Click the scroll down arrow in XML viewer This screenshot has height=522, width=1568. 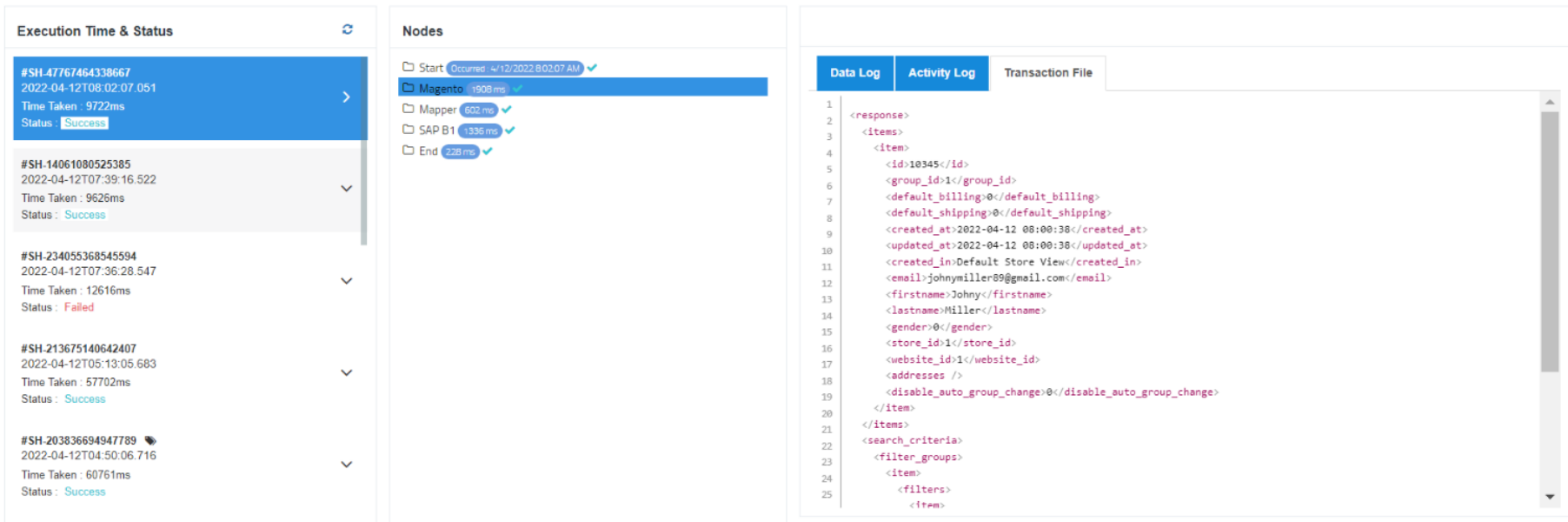[1549, 497]
